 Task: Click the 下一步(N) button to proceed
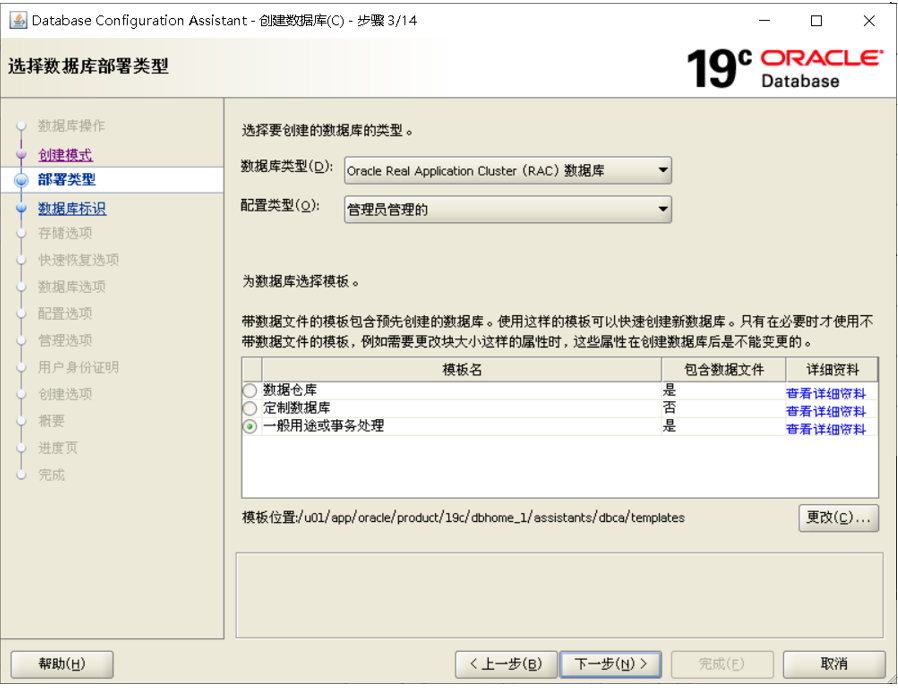[610, 664]
